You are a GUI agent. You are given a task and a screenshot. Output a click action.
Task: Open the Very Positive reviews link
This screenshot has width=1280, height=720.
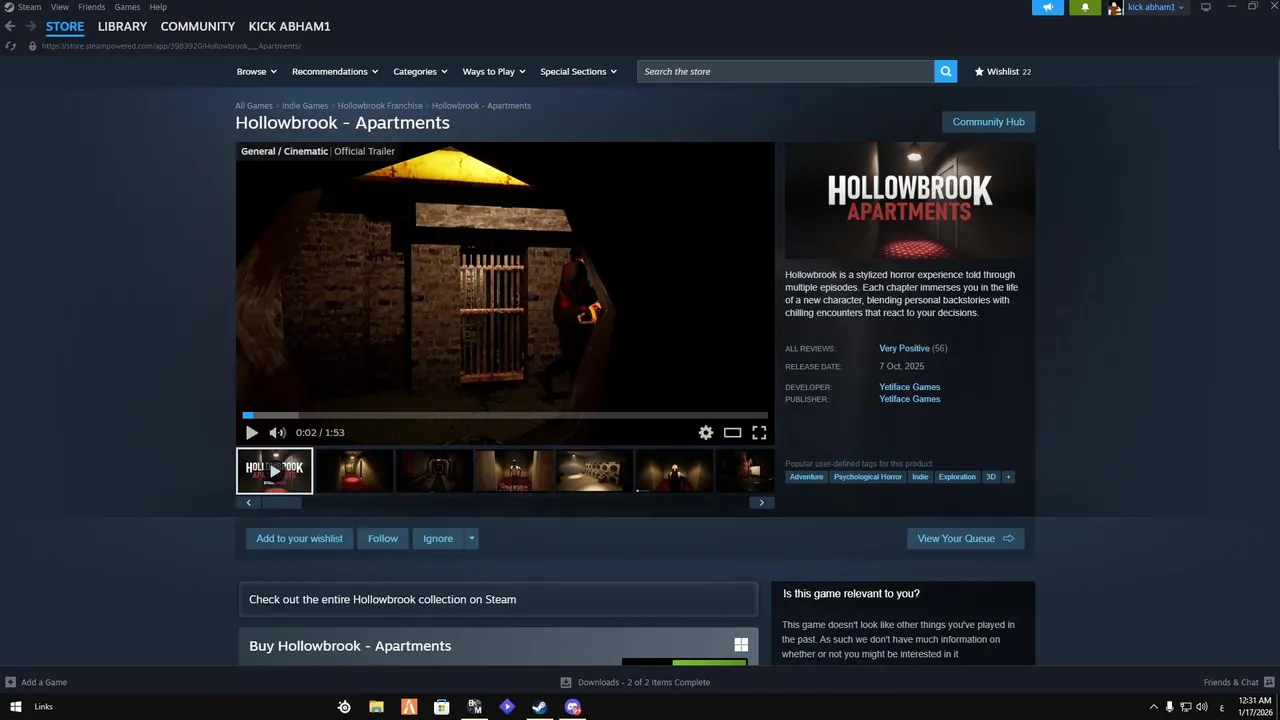904,348
